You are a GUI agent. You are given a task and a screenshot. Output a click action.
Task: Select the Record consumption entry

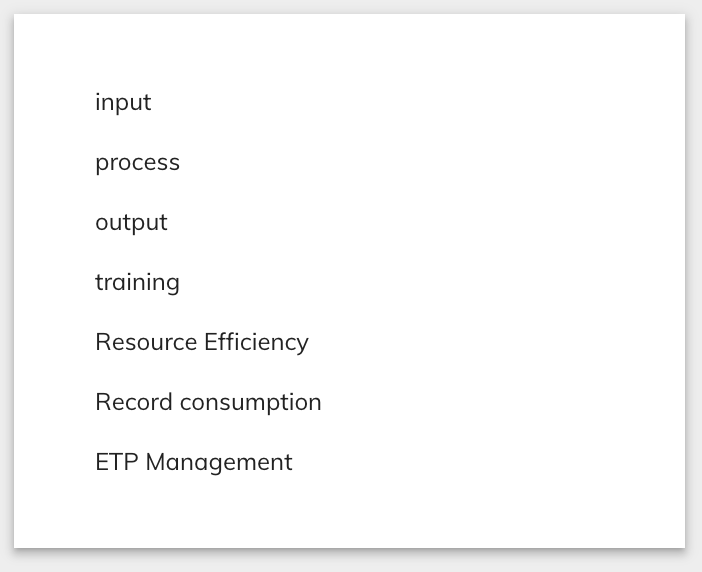pos(208,402)
